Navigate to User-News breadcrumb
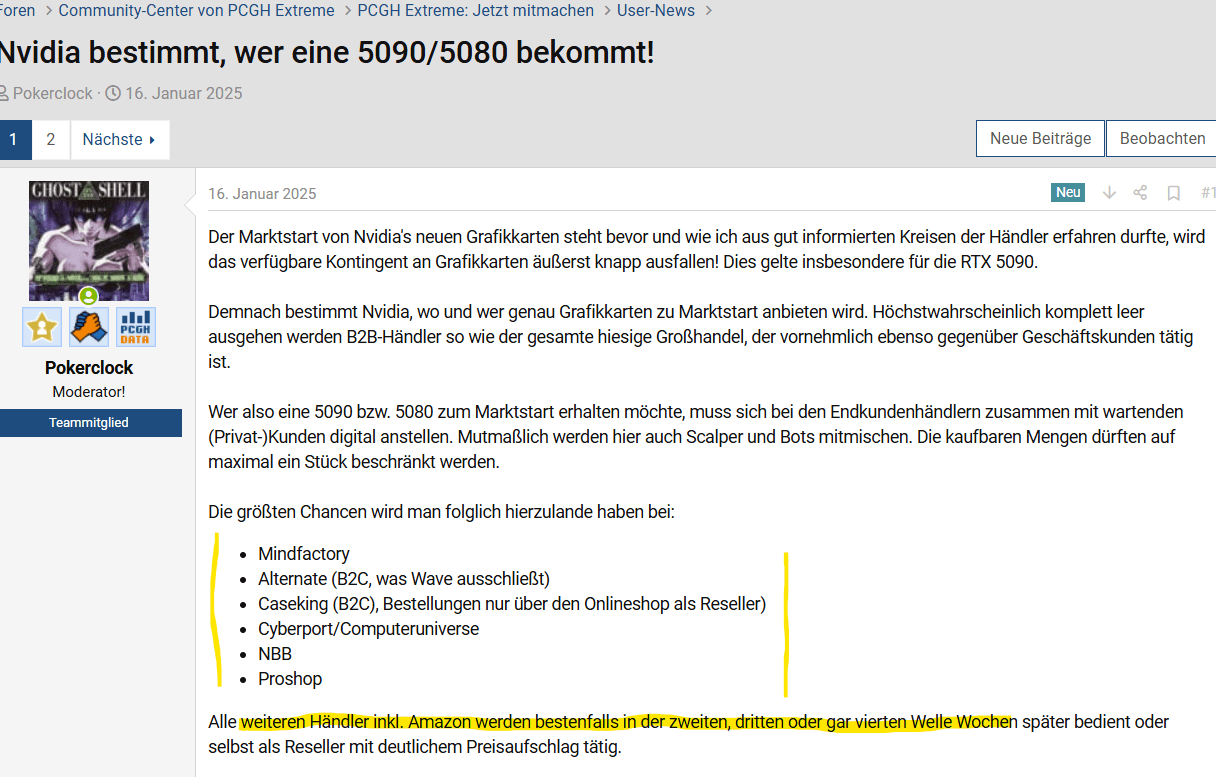This screenshot has width=1216, height=777. [x=657, y=10]
